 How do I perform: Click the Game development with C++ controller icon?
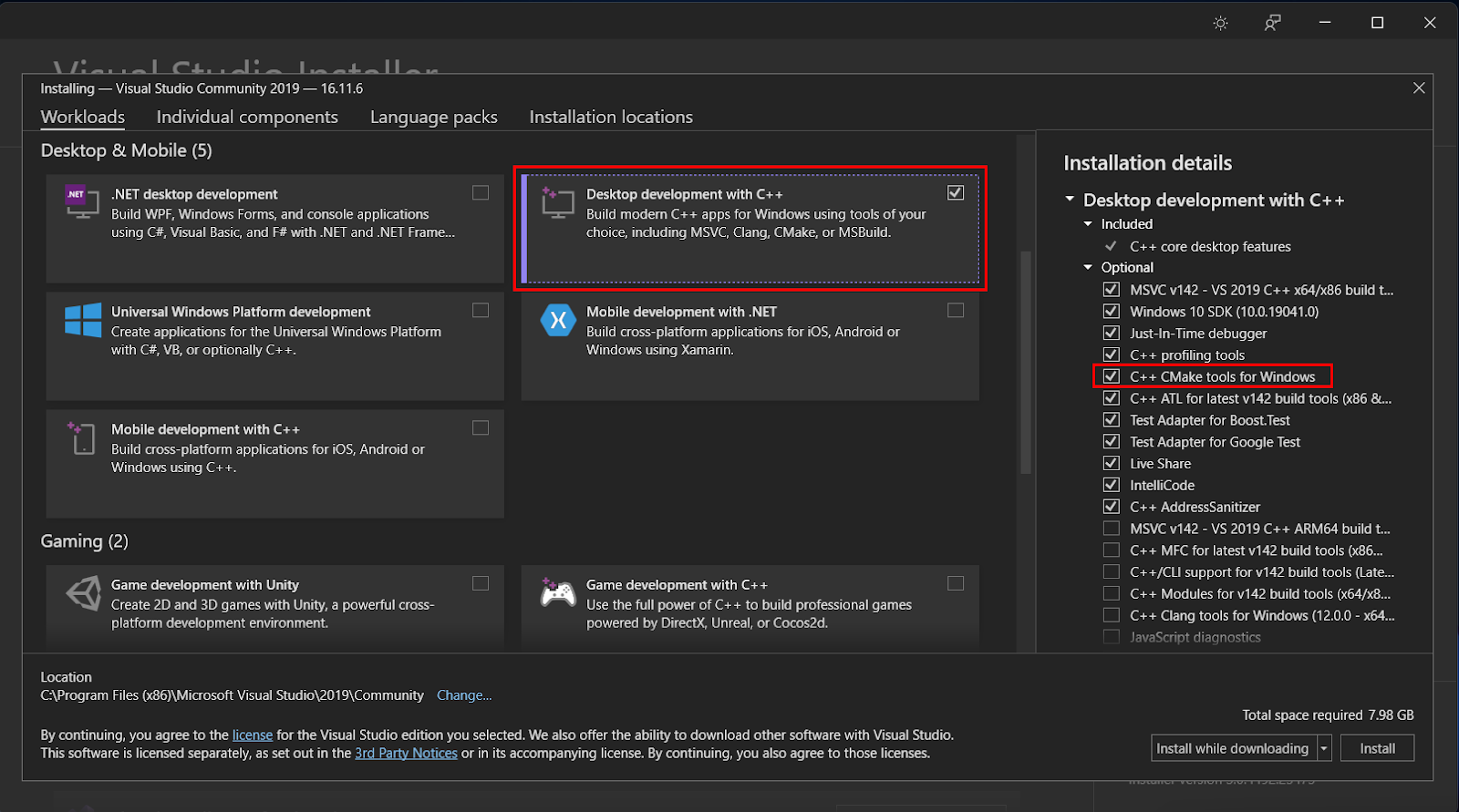pyautogui.click(x=558, y=592)
